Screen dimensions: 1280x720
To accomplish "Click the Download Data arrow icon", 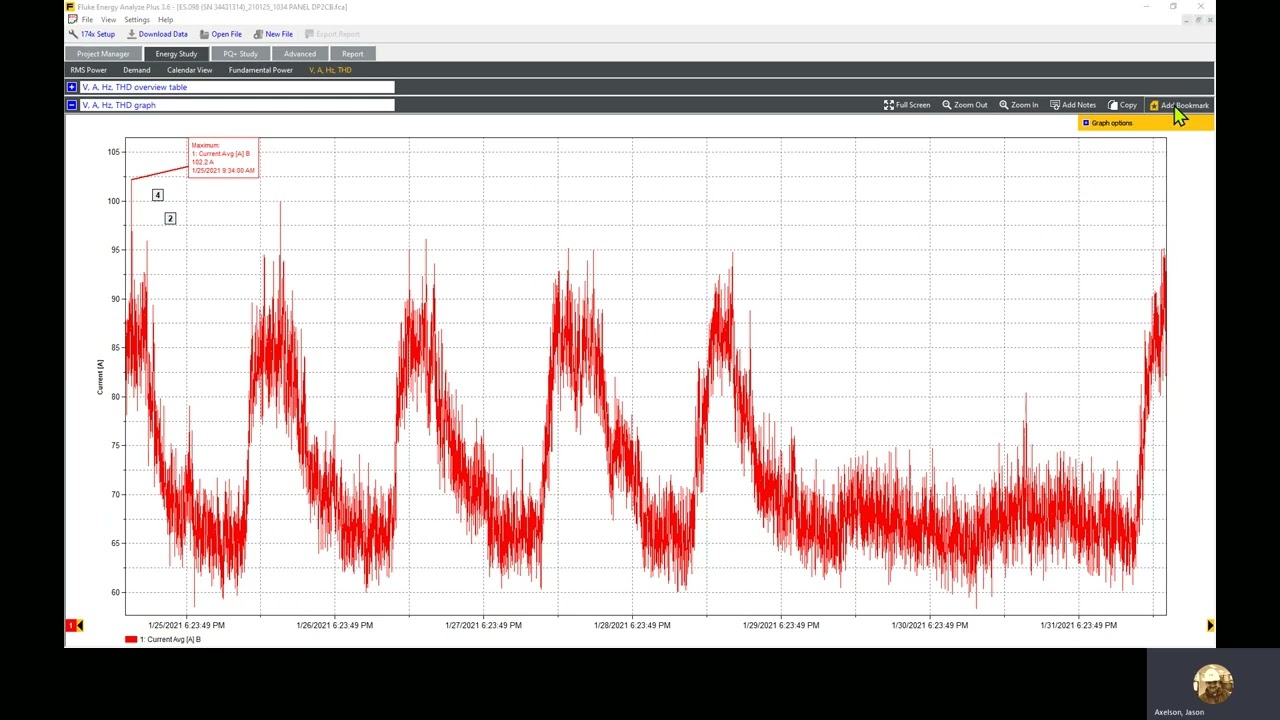I will click(x=131, y=34).
